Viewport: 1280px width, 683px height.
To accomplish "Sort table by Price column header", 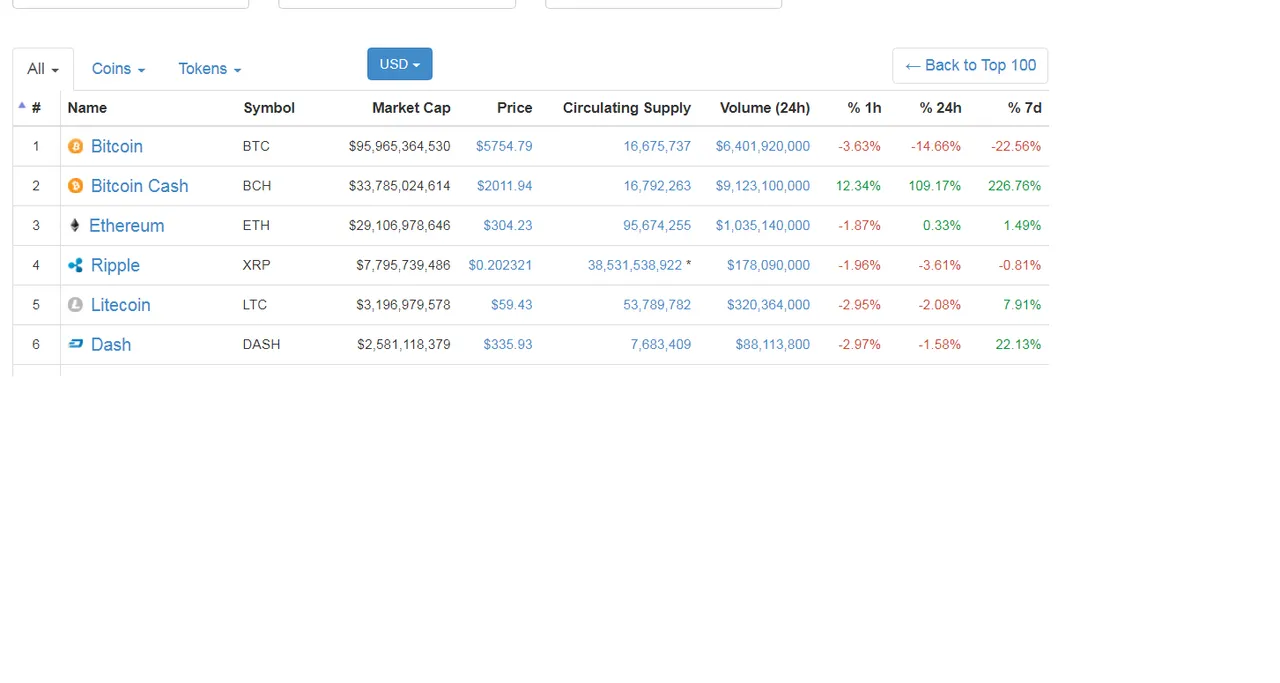I will click(514, 108).
